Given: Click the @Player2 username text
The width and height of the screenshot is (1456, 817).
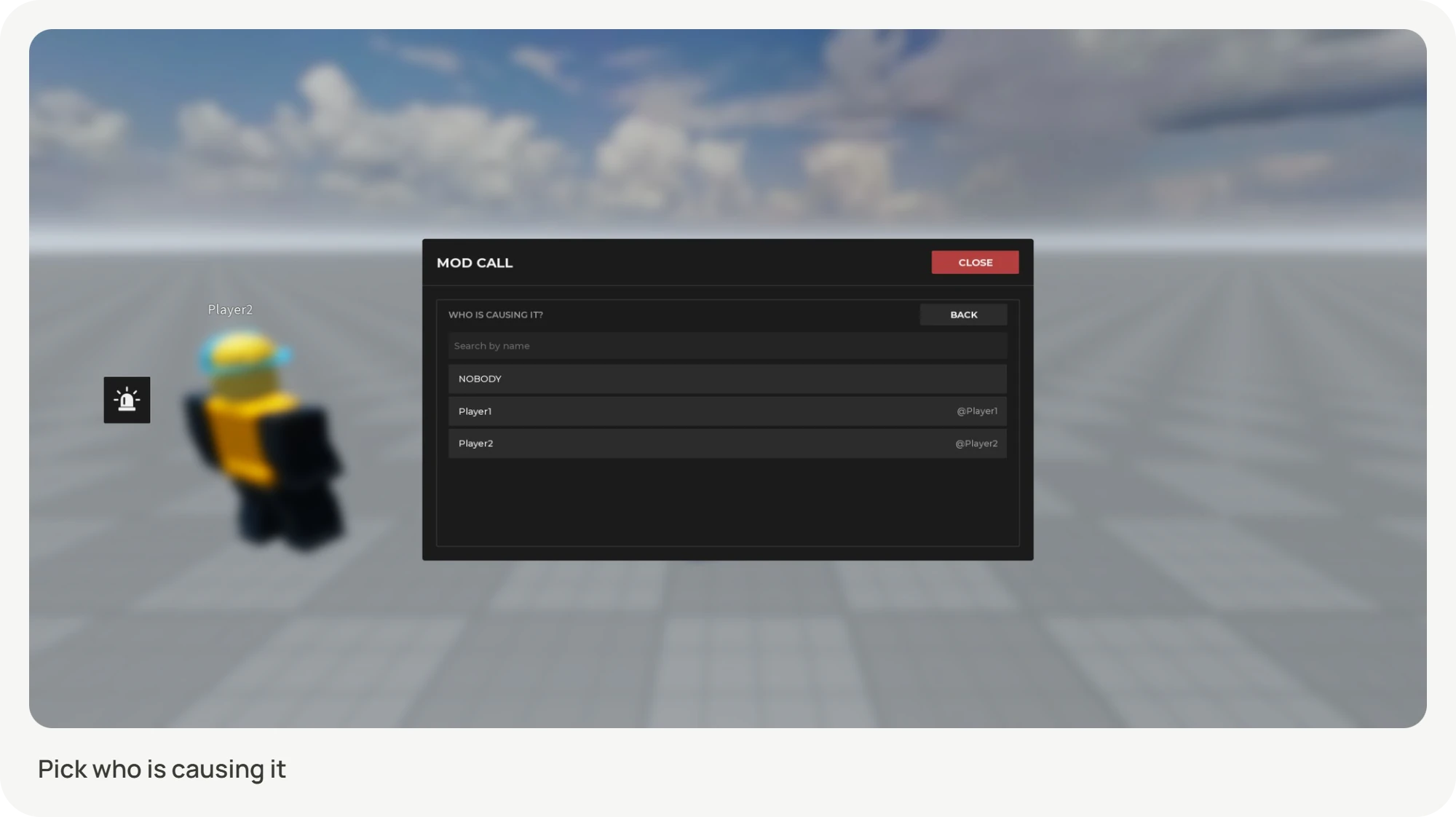Looking at the screenshot, I should tap(976, 443).
